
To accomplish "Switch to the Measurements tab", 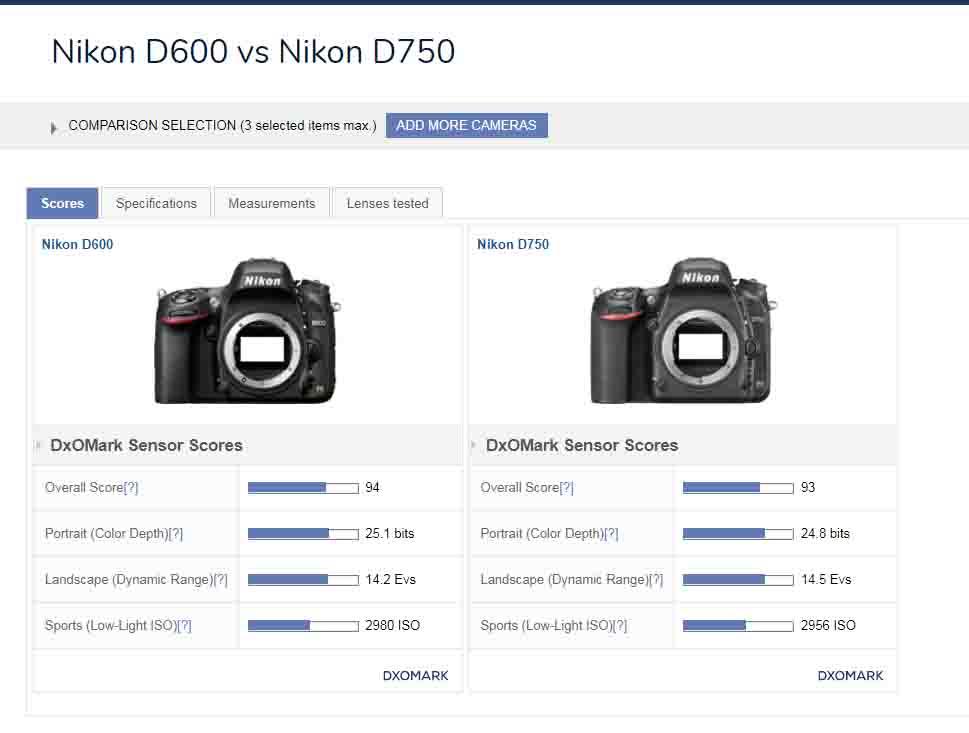I will 271,203.
